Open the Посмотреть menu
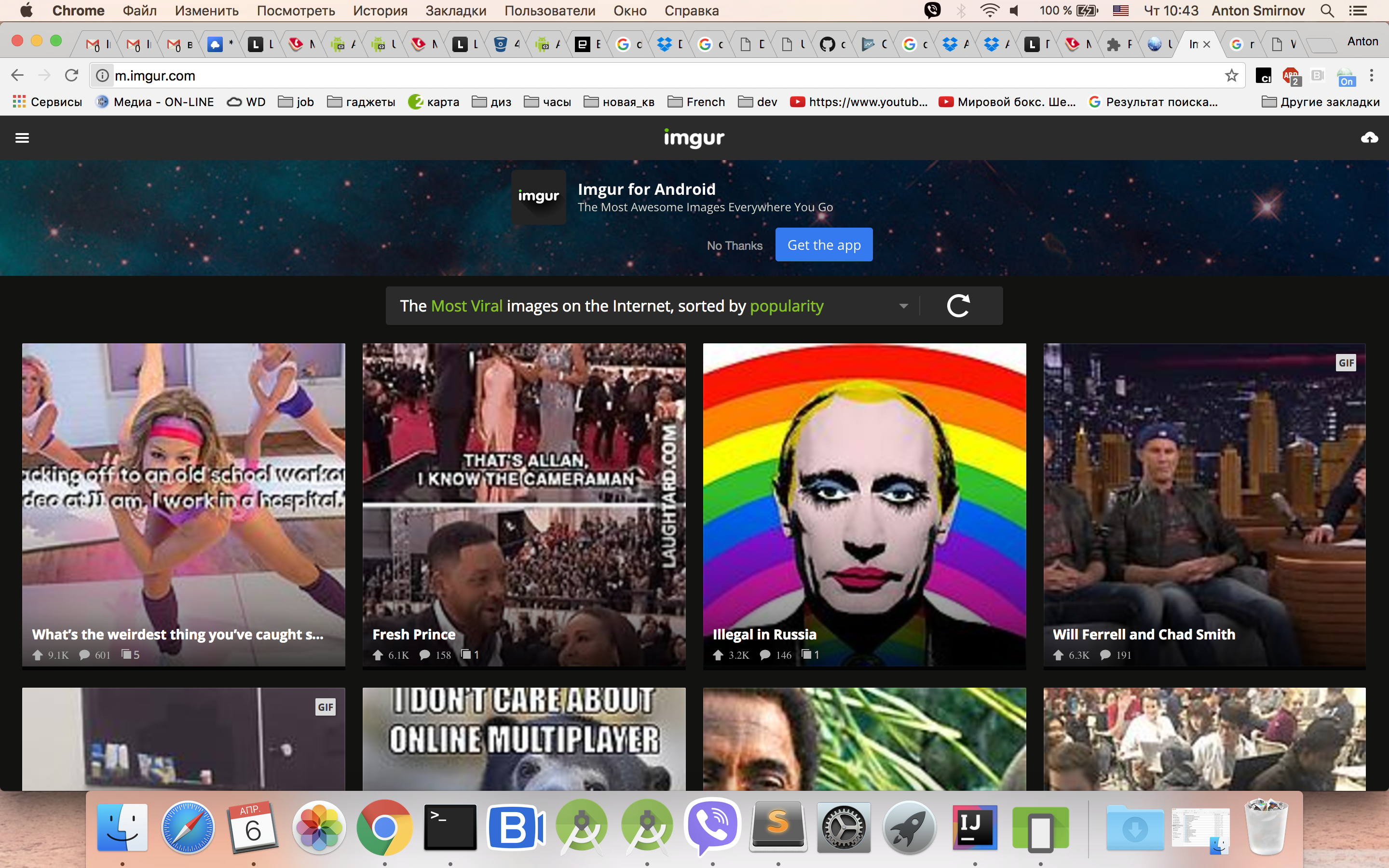 click(296, 10)
